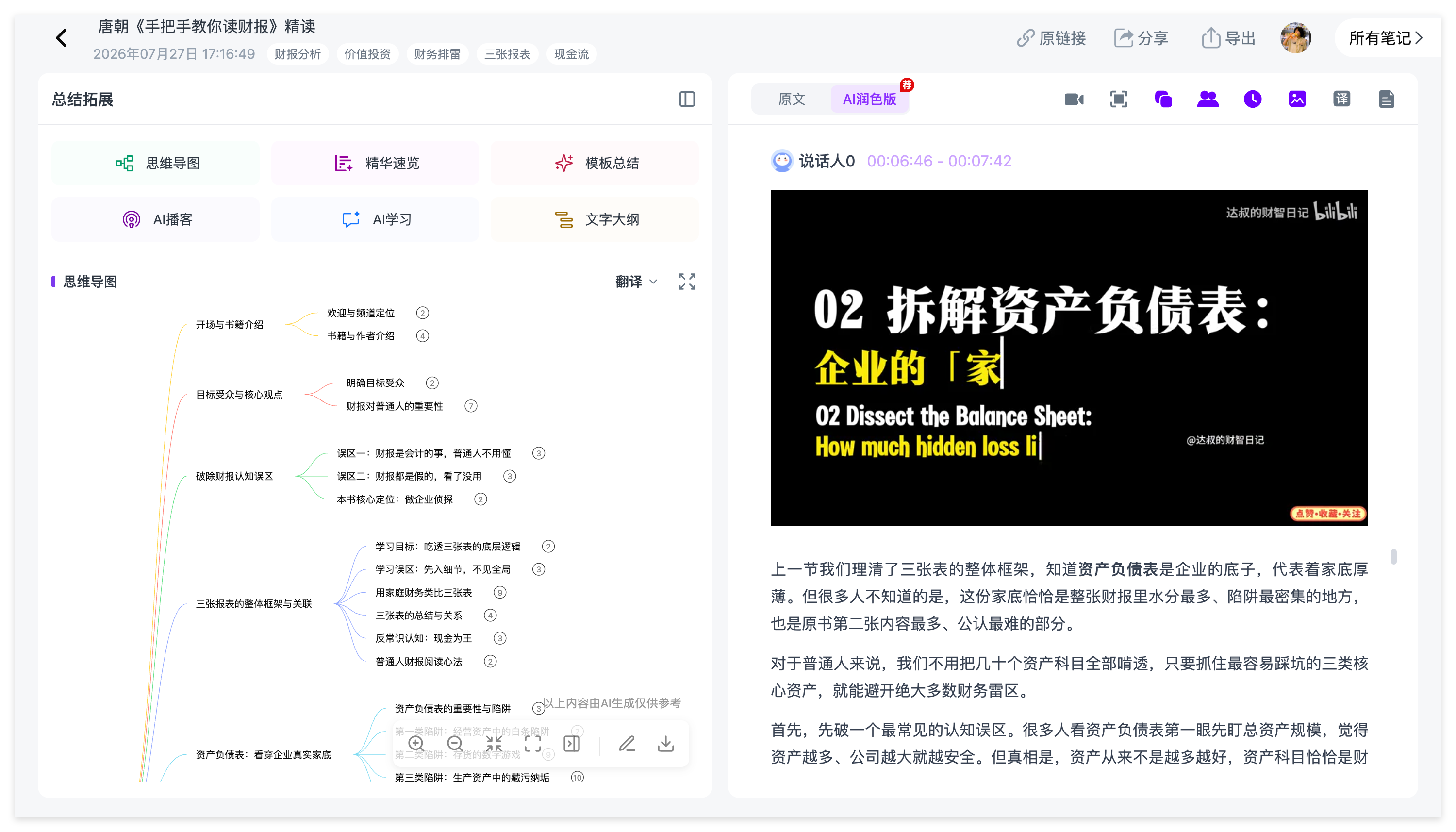This screenshot has height=832, width=1456.
Task: Select the 开场与书籍介绍 mind map node
Action: [x=230, y=325]
